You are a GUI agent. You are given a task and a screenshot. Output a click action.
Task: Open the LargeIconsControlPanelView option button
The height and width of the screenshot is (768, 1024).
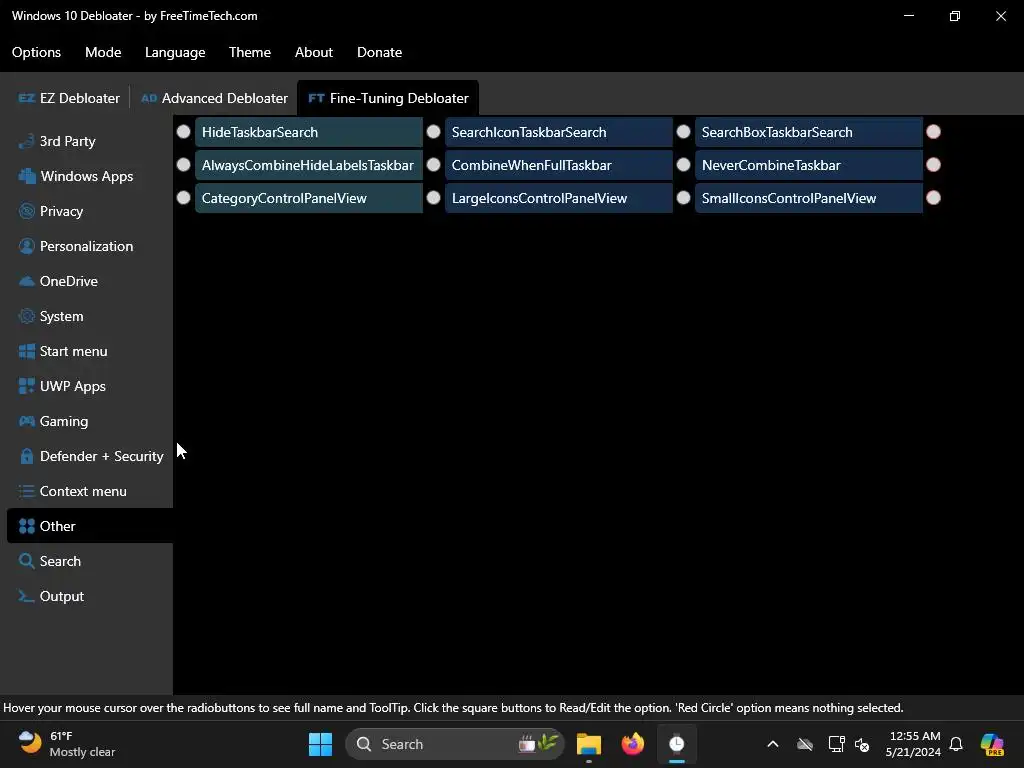click(x=559, y=198)
